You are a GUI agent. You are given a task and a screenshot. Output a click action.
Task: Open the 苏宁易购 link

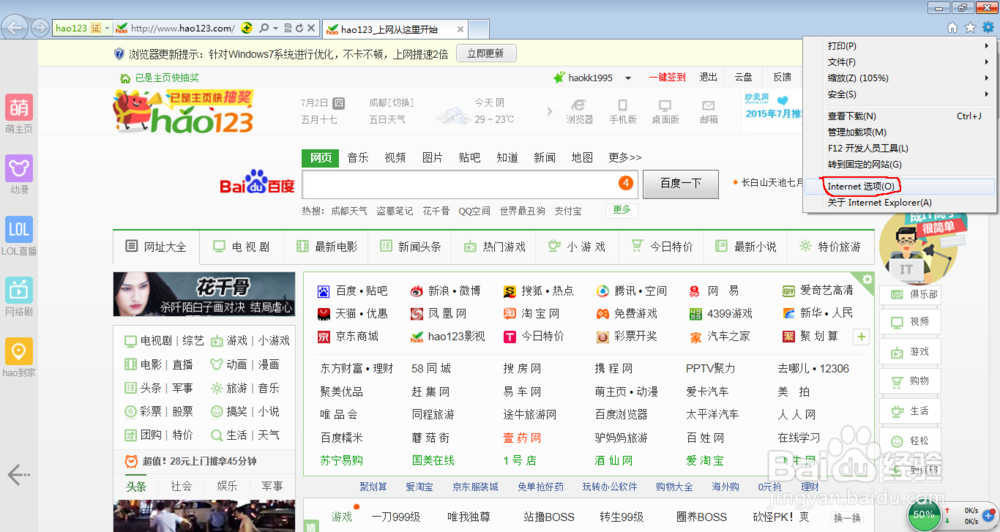pyautogui.click(x=341, y=461)
